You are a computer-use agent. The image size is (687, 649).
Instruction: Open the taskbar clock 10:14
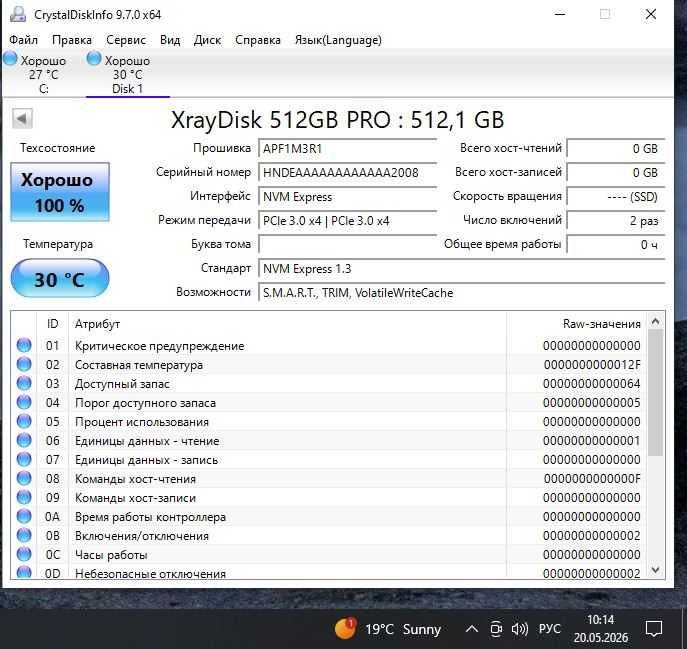601,628
